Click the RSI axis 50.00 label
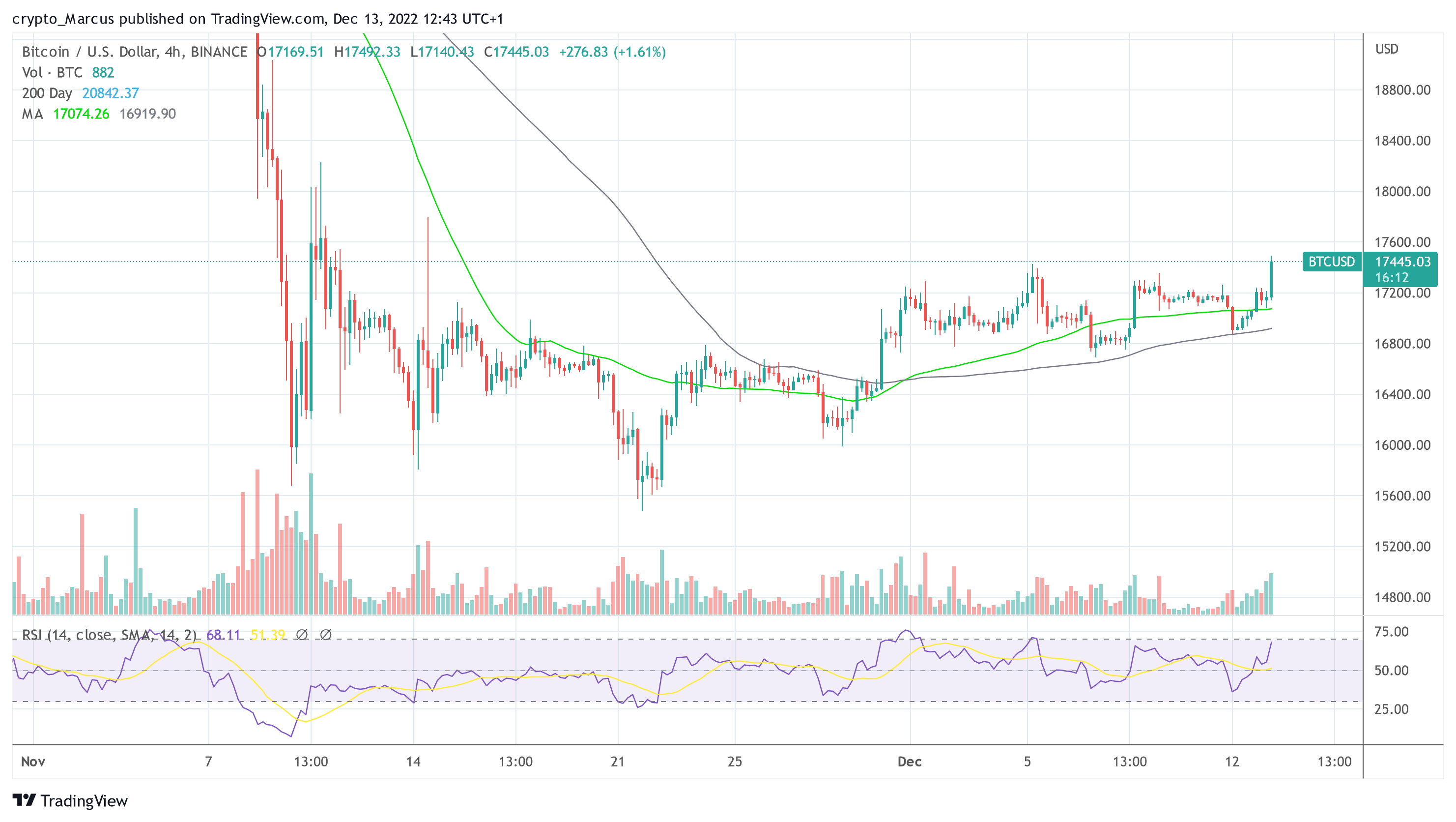Image resolution: width=1456 pixels, height=822 pixels. click(x=1391, y=671)
